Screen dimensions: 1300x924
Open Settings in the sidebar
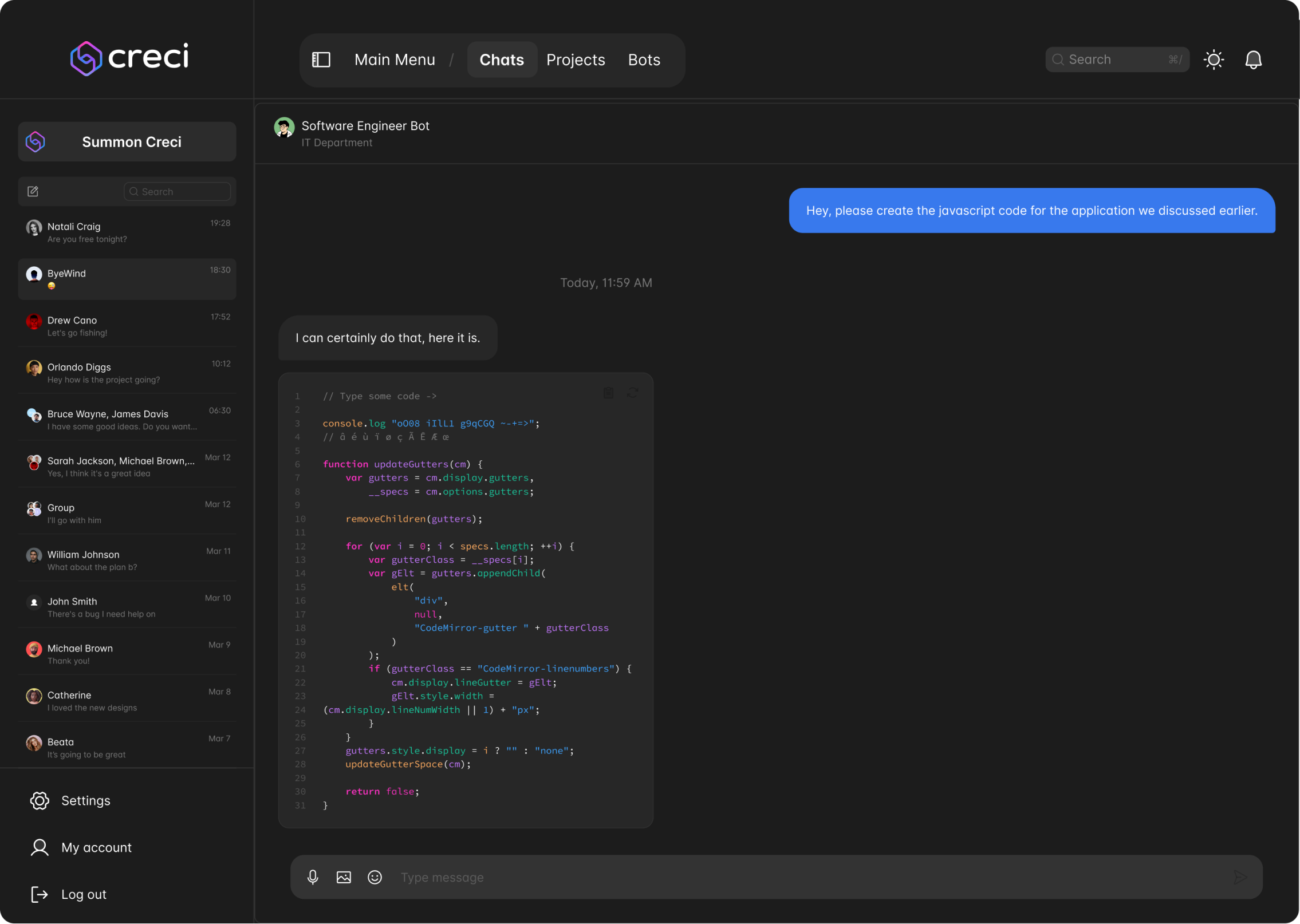[x=85, y=800]
